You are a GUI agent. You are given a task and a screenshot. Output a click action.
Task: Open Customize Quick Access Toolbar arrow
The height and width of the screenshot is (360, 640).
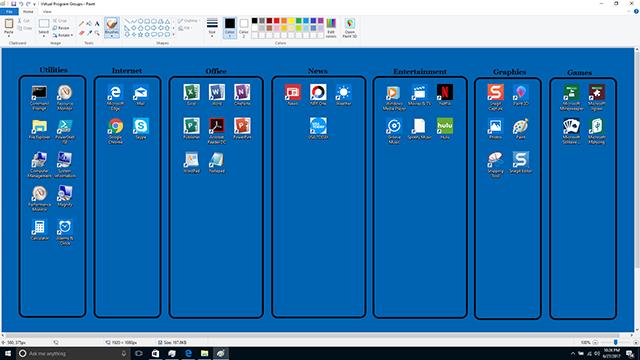pos(34,4)
